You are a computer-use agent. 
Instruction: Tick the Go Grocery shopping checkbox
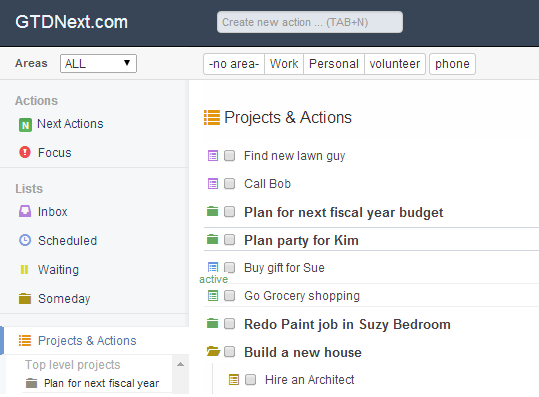230,296
